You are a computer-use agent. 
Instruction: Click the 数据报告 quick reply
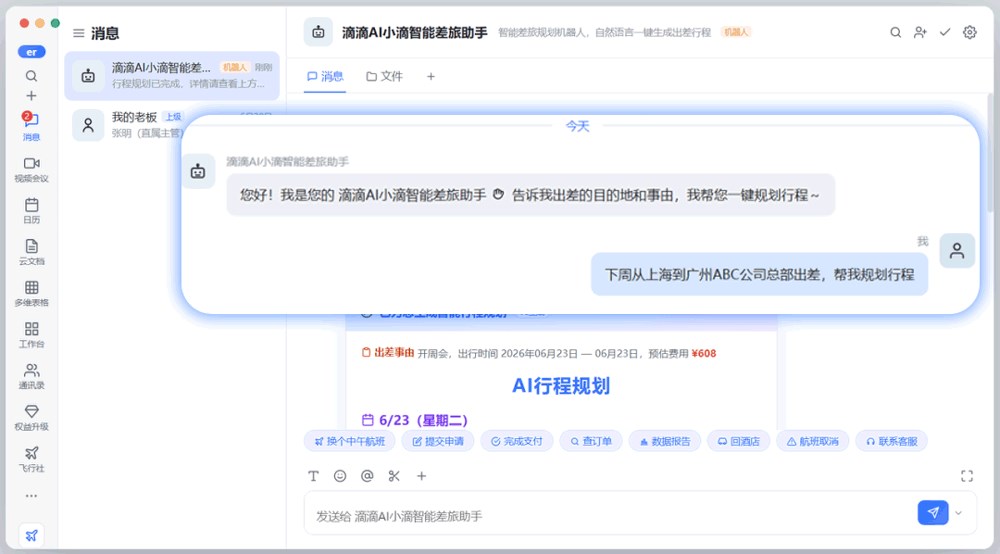tap(665, 441)
